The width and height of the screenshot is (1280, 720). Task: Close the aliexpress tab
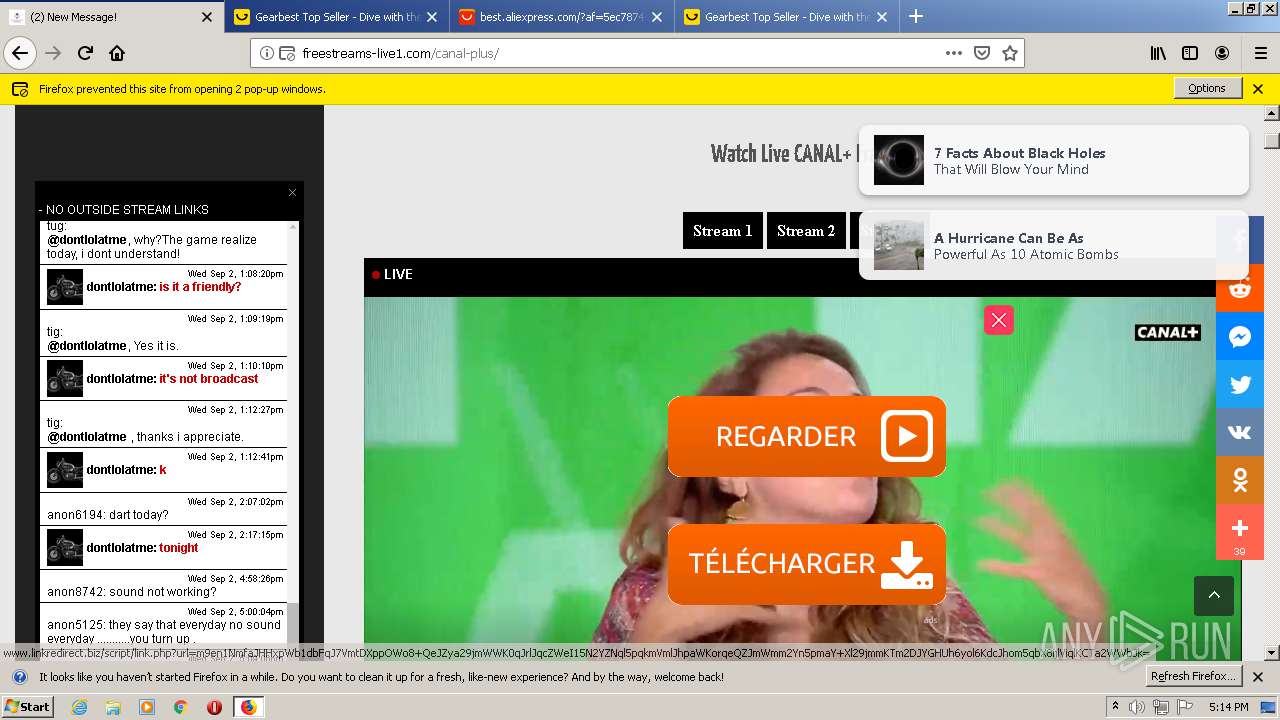pos(657,17)
